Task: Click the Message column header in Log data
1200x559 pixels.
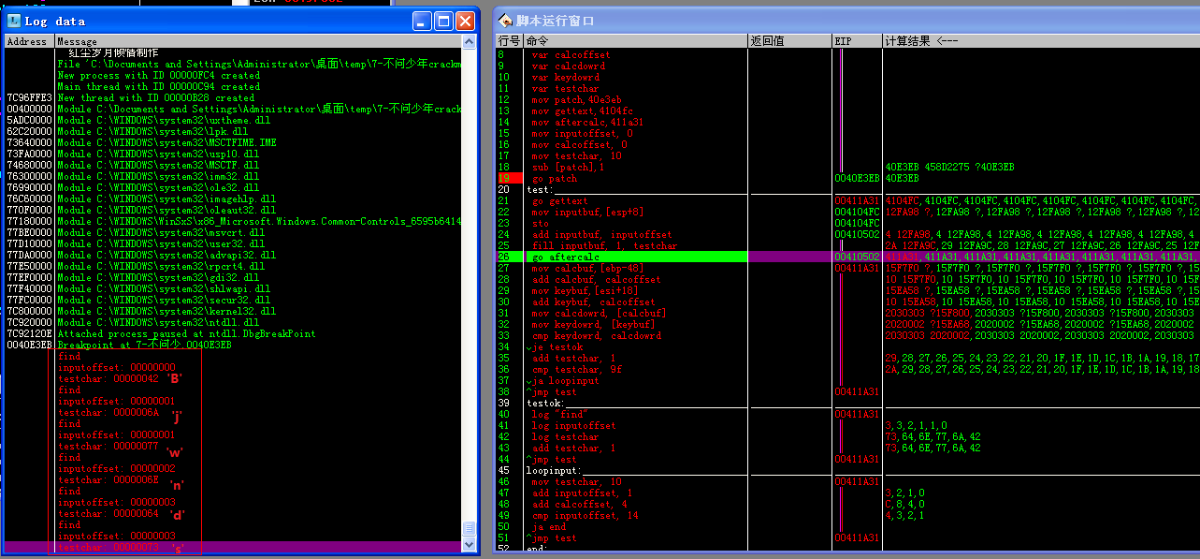Action: [x=258, y=42]
